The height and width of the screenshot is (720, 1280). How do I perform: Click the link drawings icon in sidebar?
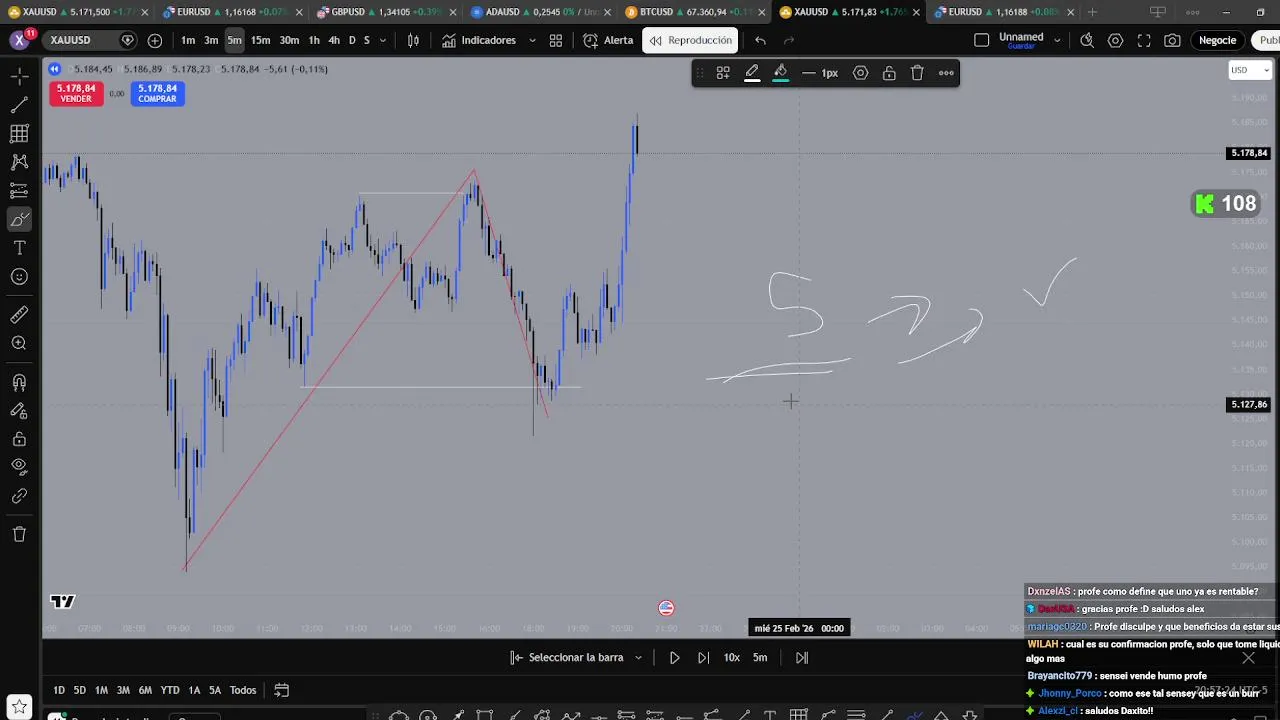[x=19, y=495]
